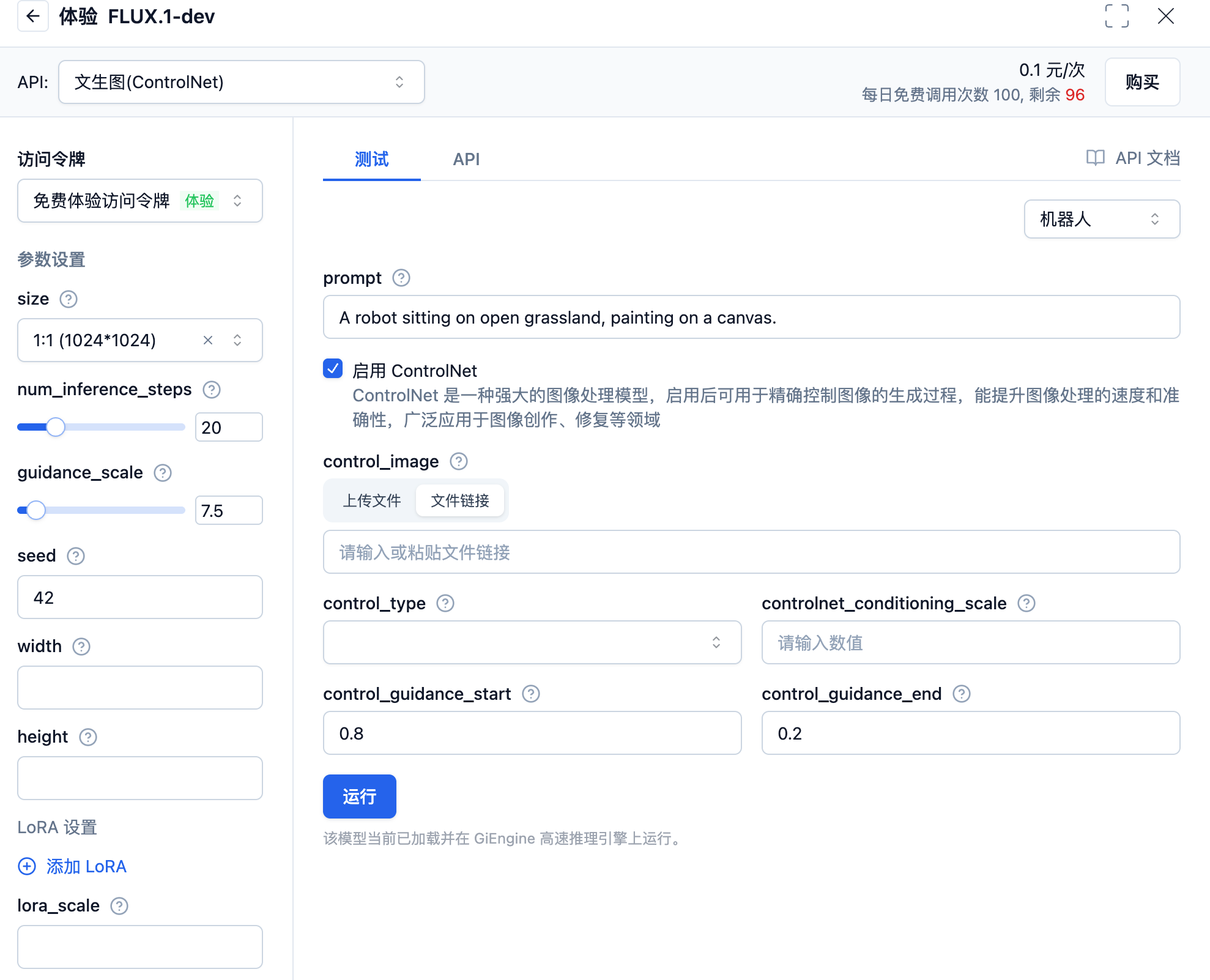Open the 访问令牌 token dropdown
Screen dimensions: 1210x980
pos(140,201)
